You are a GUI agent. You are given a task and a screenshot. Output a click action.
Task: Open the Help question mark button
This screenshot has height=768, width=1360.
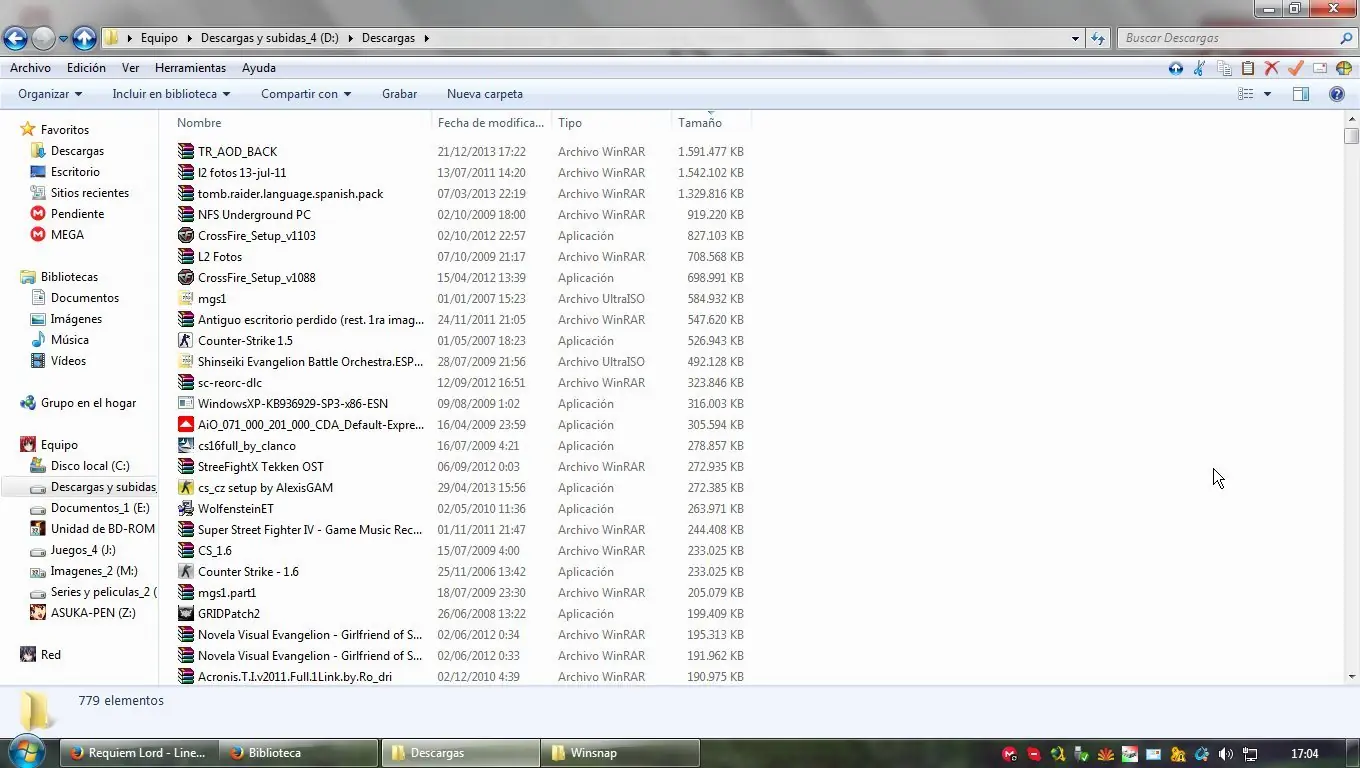1337,94
